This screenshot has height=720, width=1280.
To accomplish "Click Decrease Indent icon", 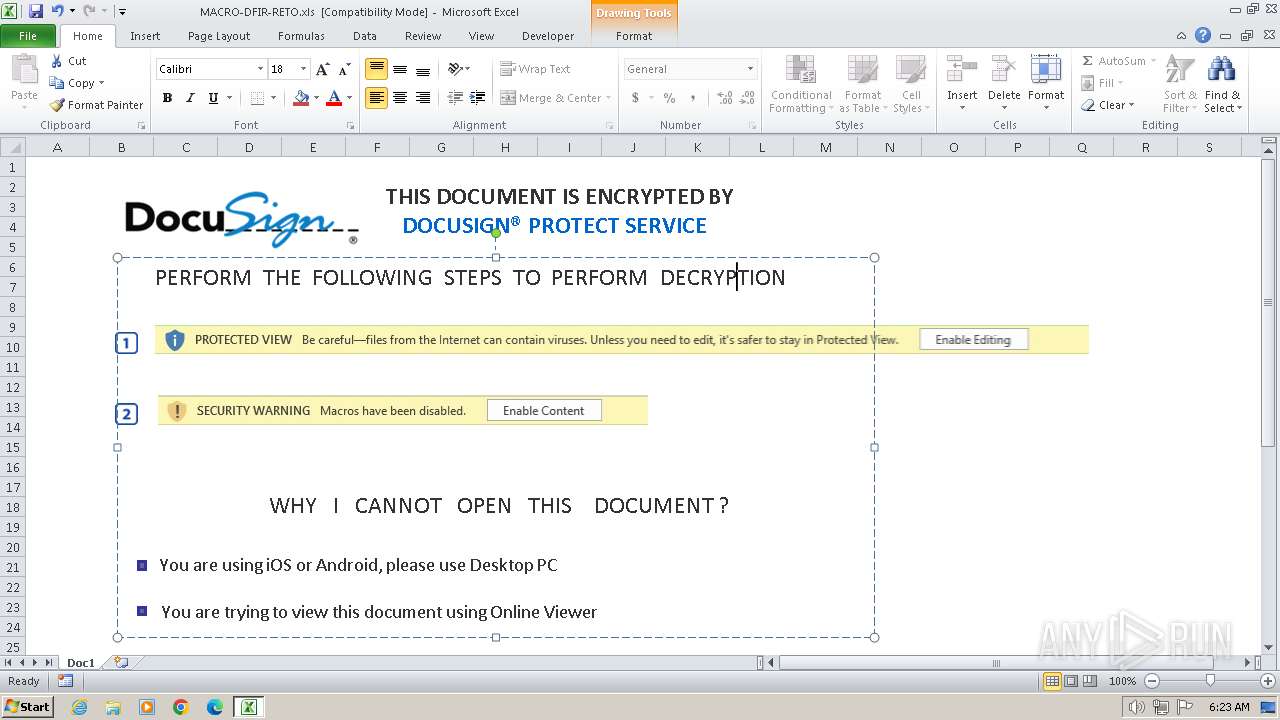I will tap(455, 98).
